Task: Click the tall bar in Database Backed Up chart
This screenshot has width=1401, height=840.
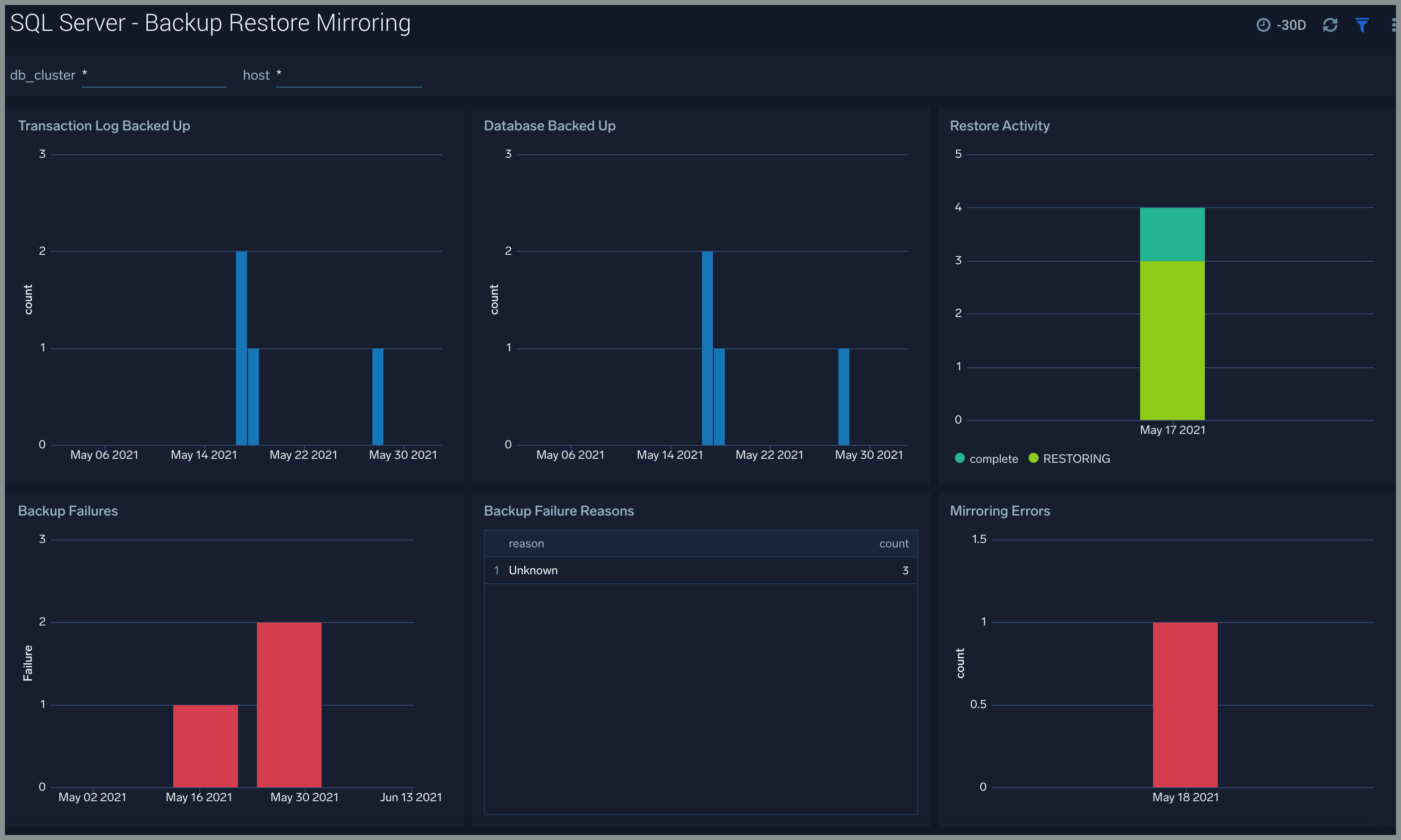Action: tap(707, 348)
